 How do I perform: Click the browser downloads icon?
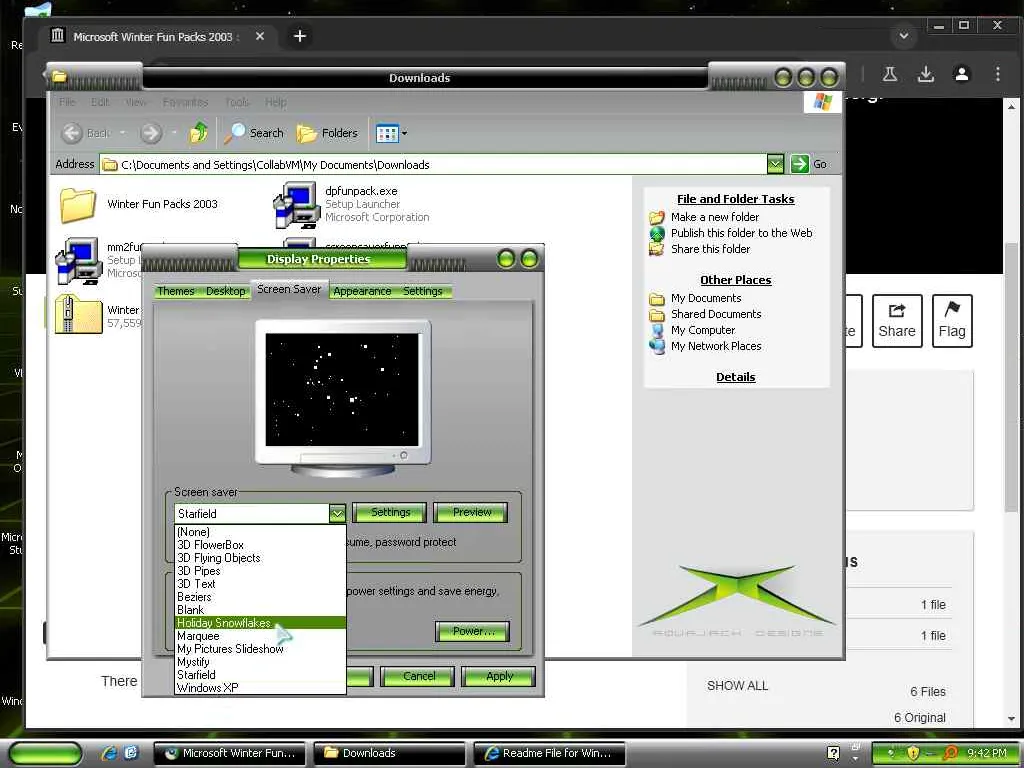point(925,74)
